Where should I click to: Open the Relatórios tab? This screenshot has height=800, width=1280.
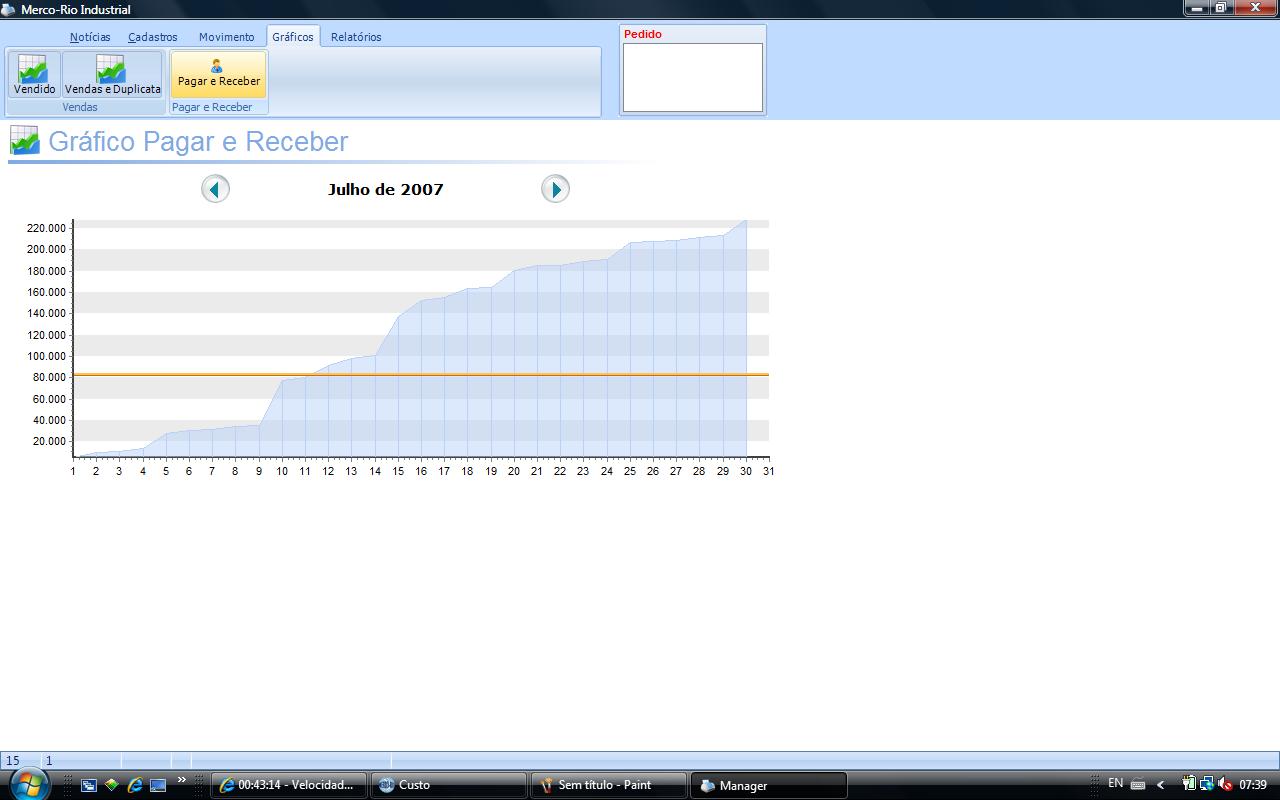coord(356,37)
